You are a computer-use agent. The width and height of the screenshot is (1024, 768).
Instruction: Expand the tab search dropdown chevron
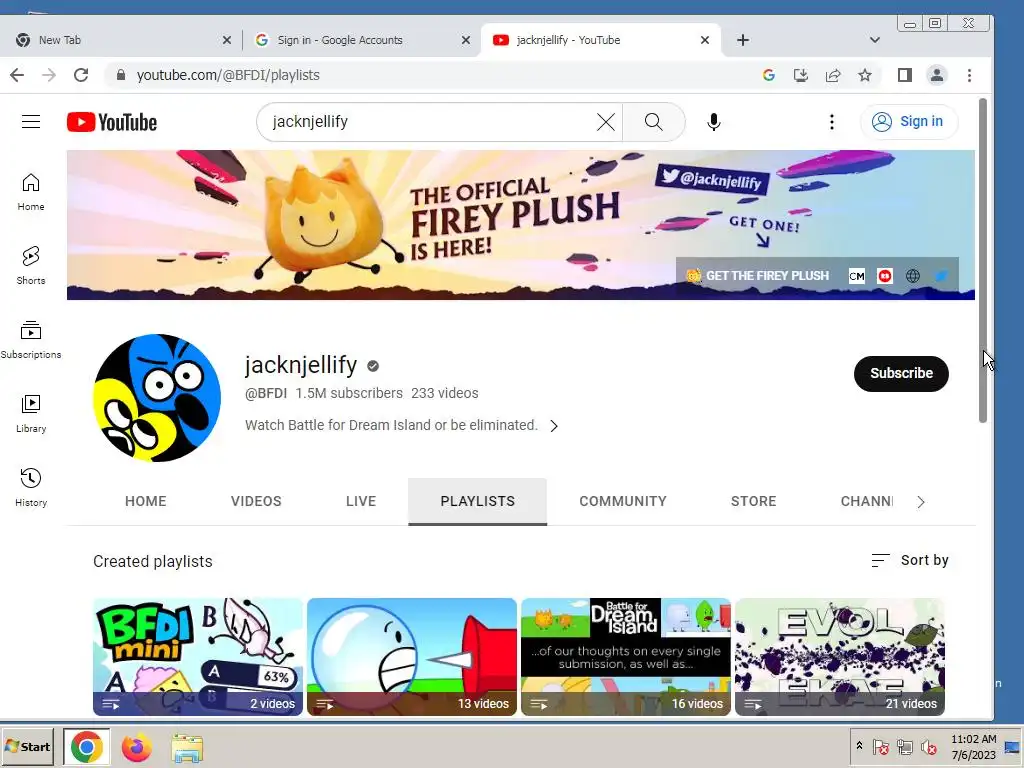(x=874, y=40)
